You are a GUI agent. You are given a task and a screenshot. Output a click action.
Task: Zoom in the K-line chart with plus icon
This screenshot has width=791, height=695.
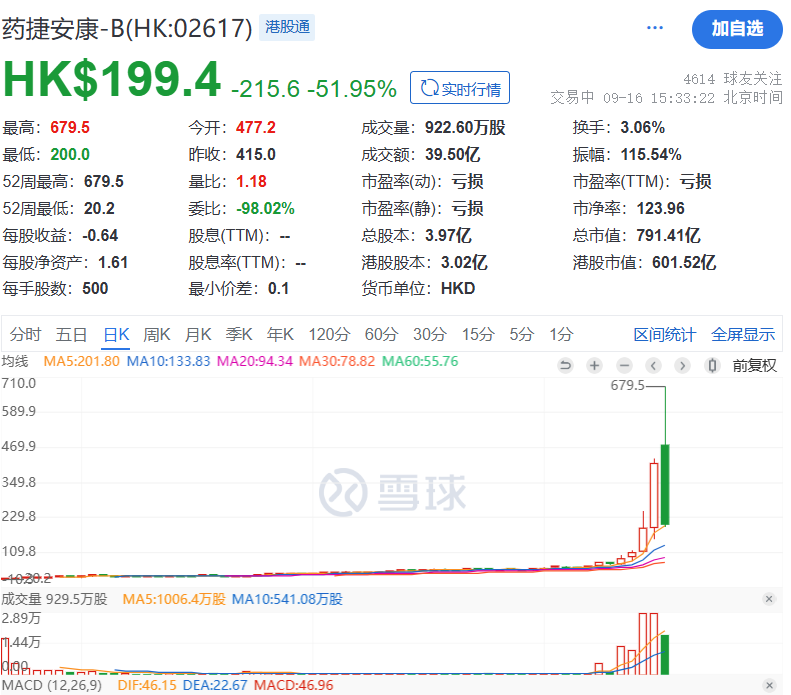tap(594, 365)
